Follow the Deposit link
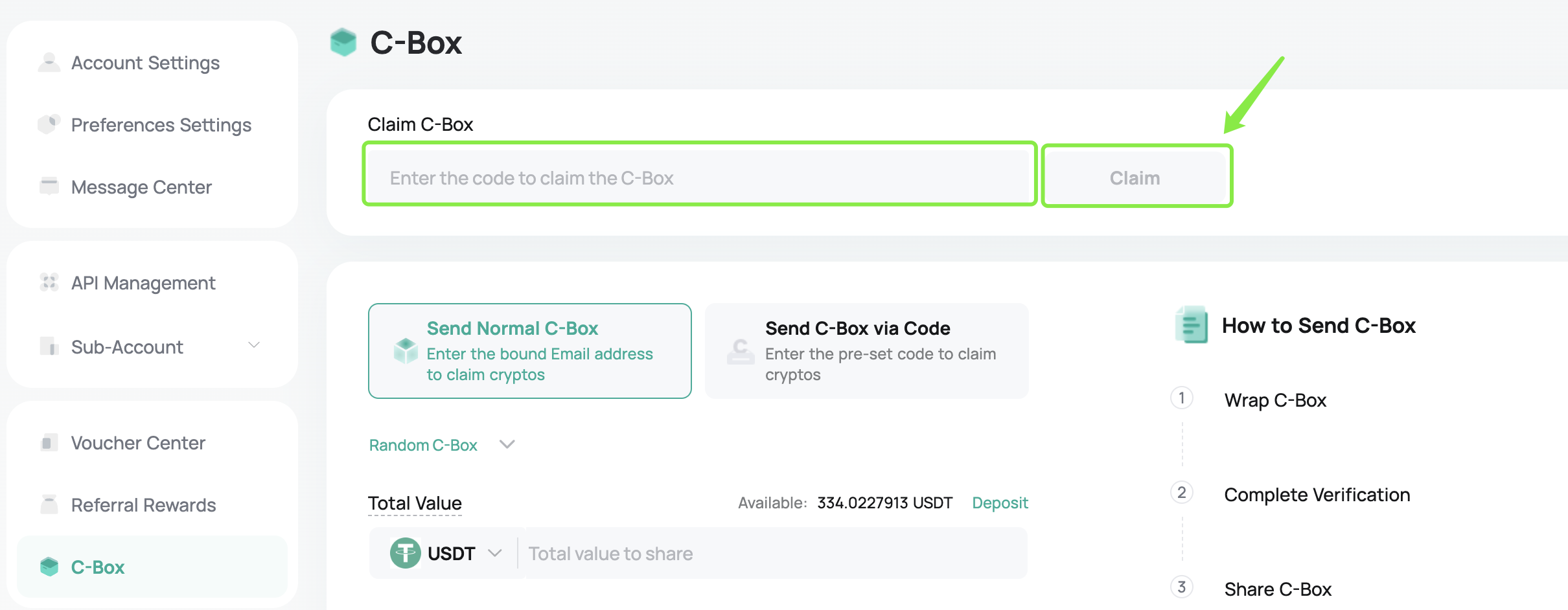The image size is (1568, 610). (1000, 503)
